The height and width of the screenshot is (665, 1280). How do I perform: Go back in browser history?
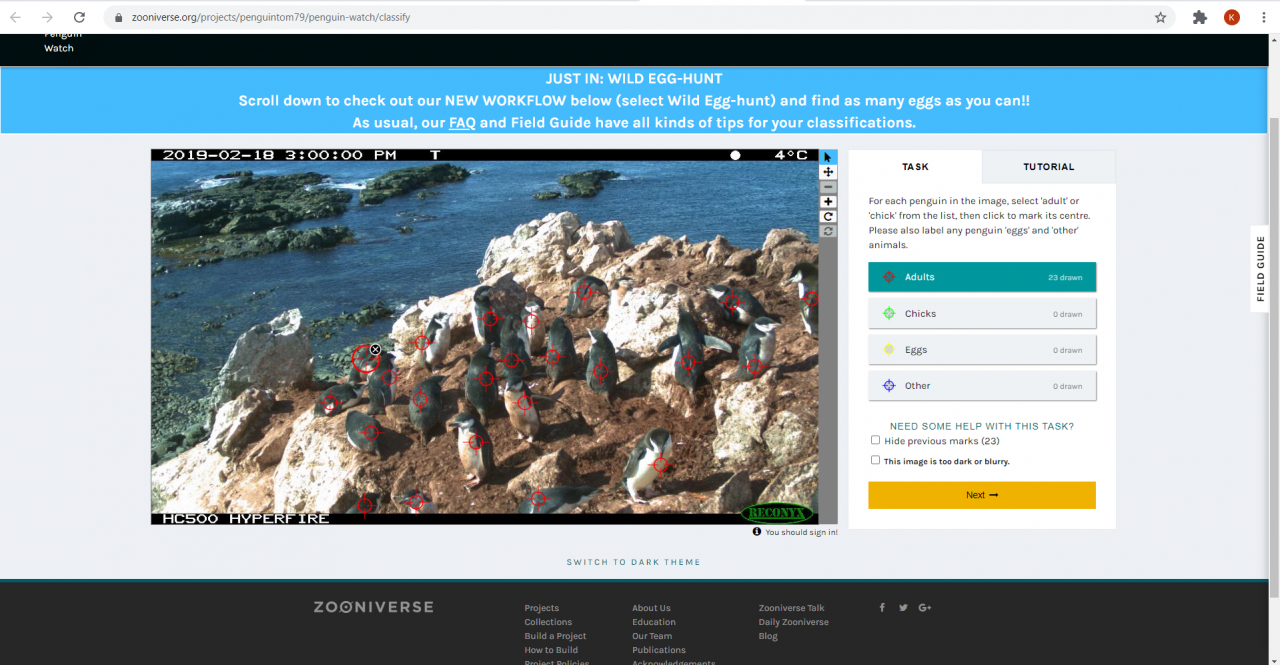point(15,17)
